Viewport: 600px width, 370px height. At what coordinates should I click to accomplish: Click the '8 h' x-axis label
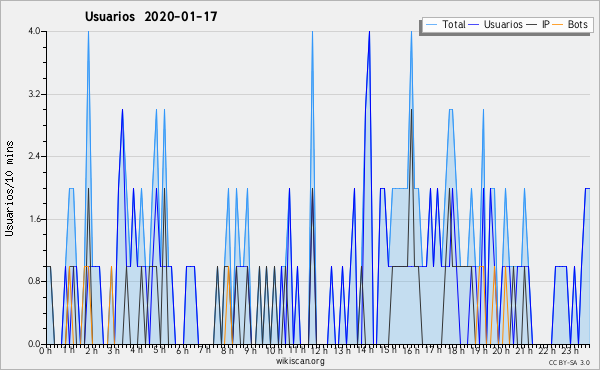pos(227,350)
